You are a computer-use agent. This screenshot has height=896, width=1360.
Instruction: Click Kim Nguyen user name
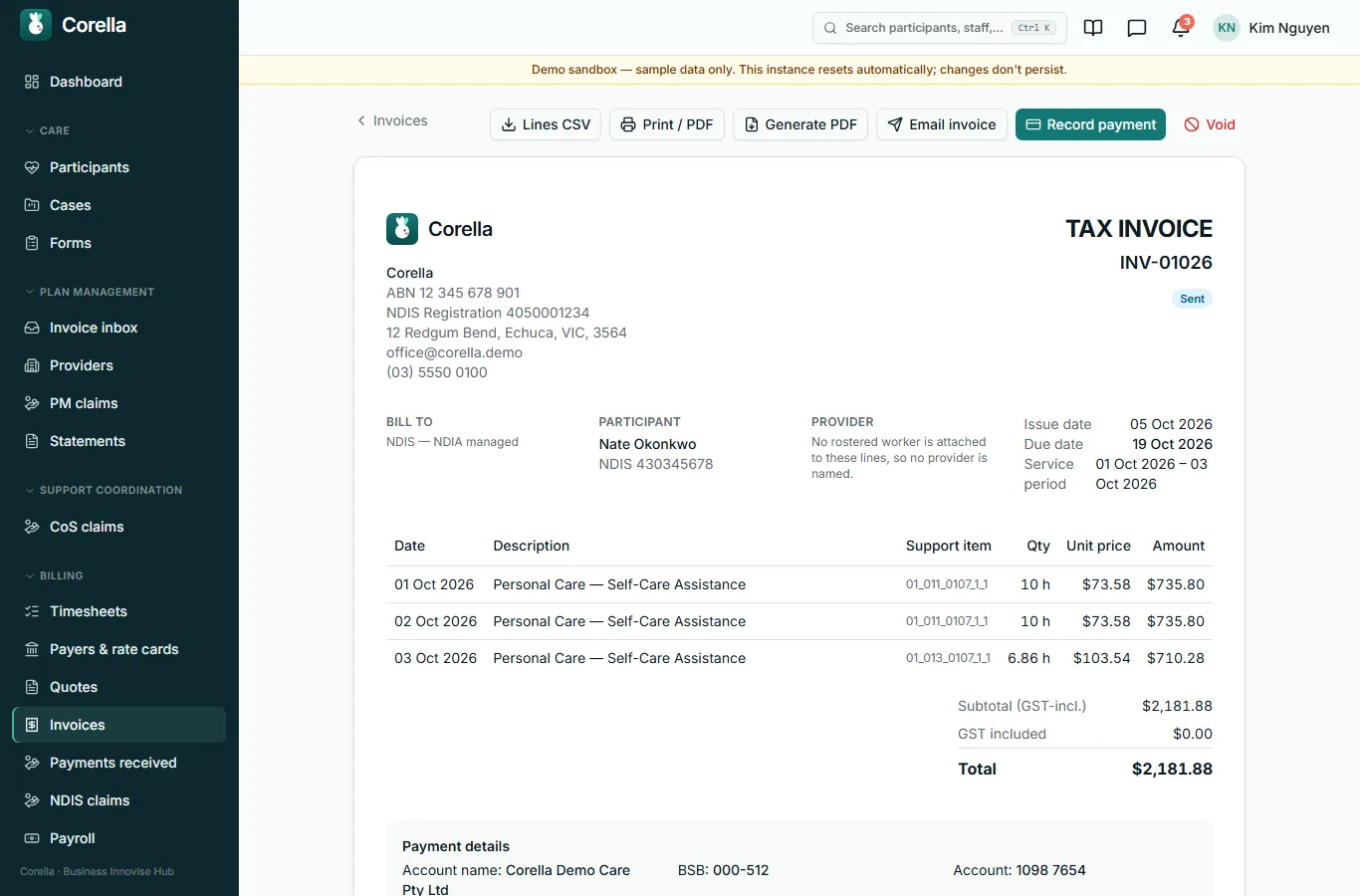(1289, 28)
